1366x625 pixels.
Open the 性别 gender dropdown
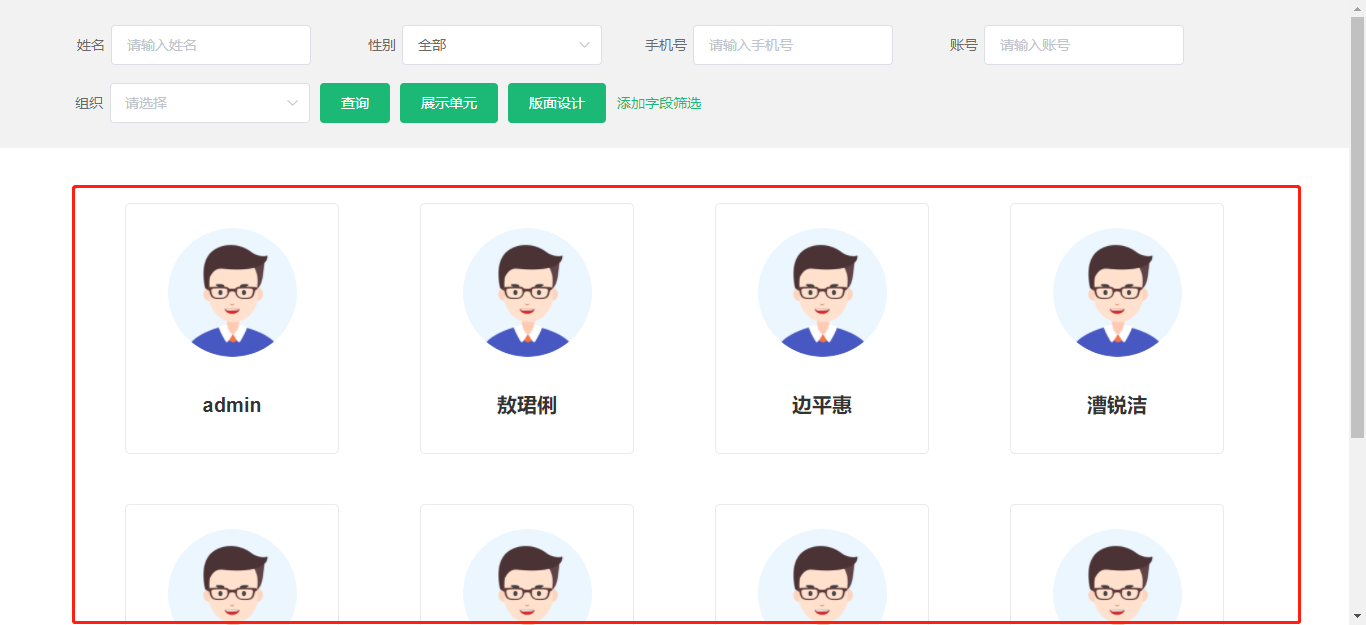point(502,45)
